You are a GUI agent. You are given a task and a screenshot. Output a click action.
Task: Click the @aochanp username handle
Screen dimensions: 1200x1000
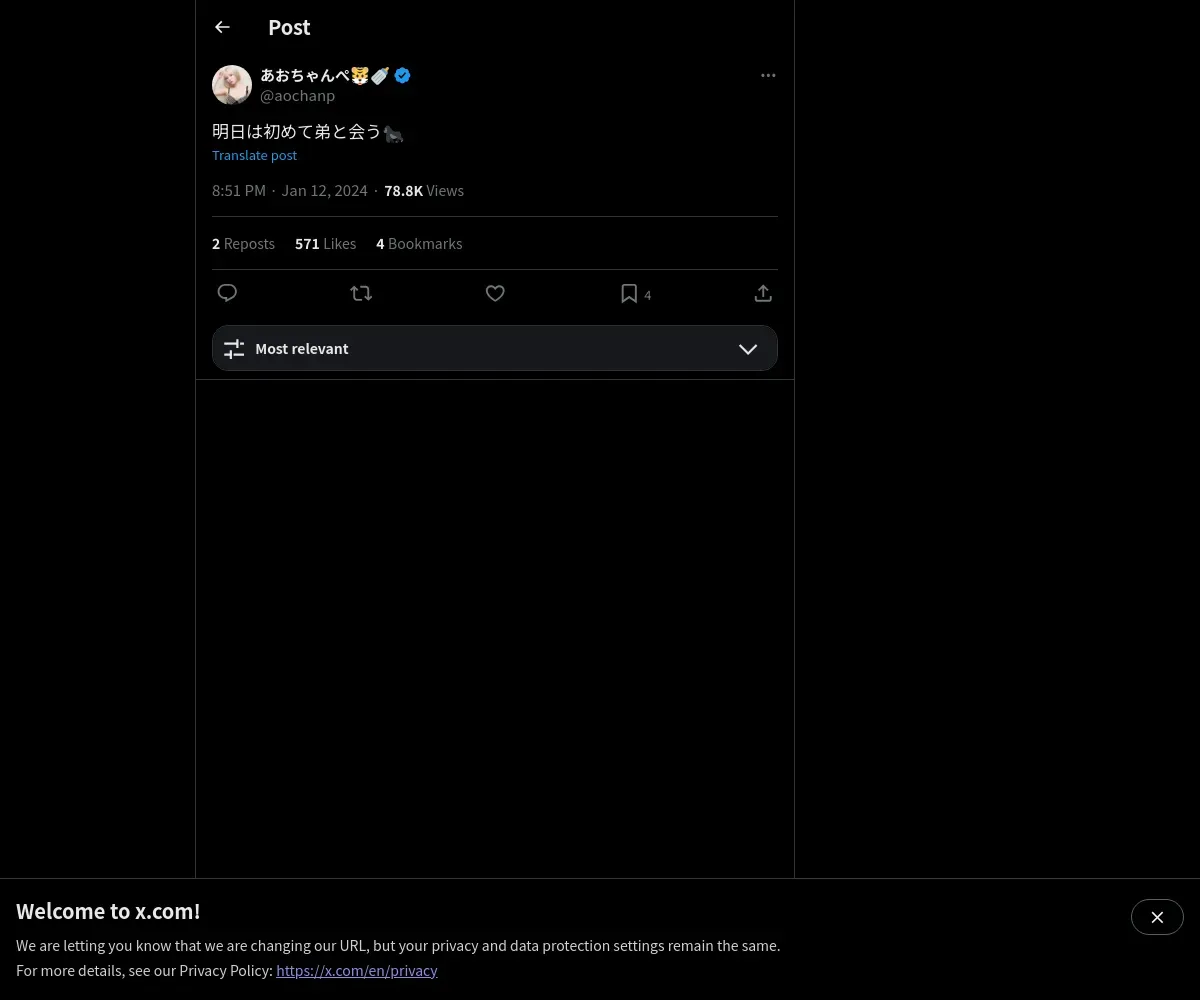pos(298,96)
